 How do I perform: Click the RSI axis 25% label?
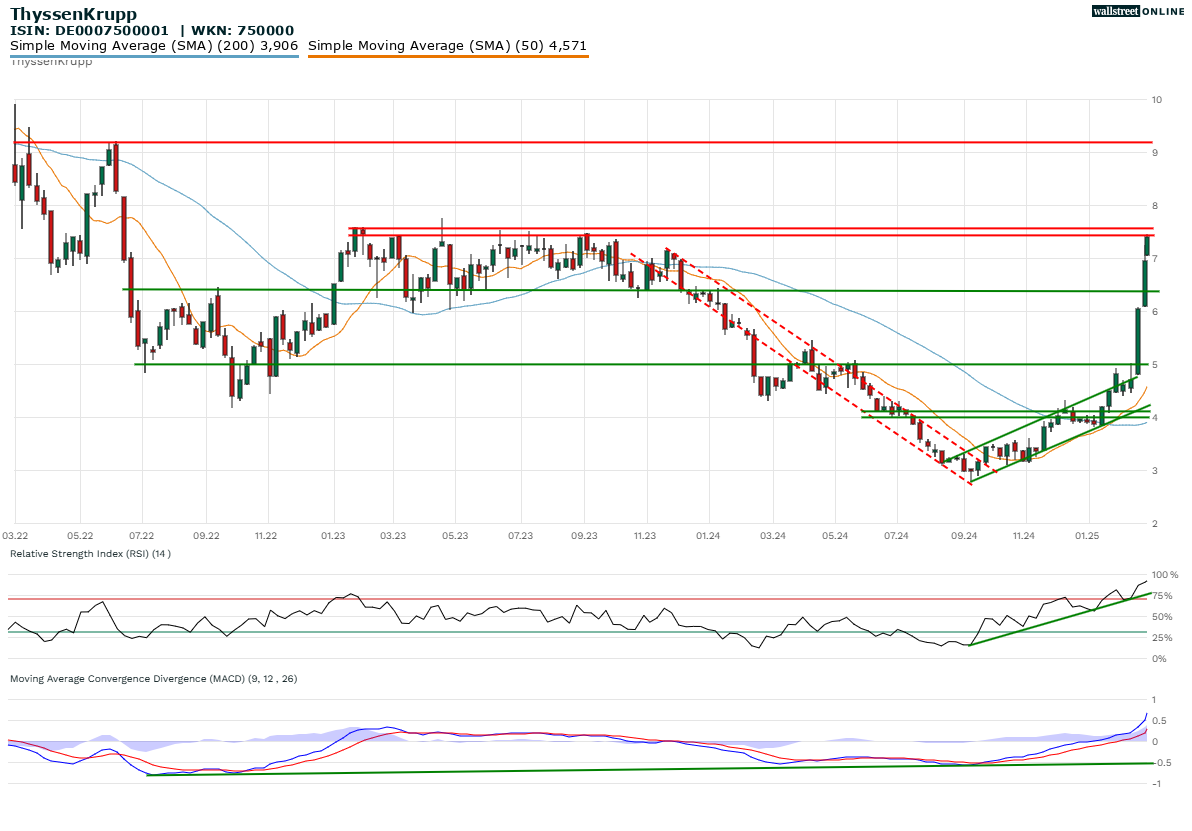1162,638
